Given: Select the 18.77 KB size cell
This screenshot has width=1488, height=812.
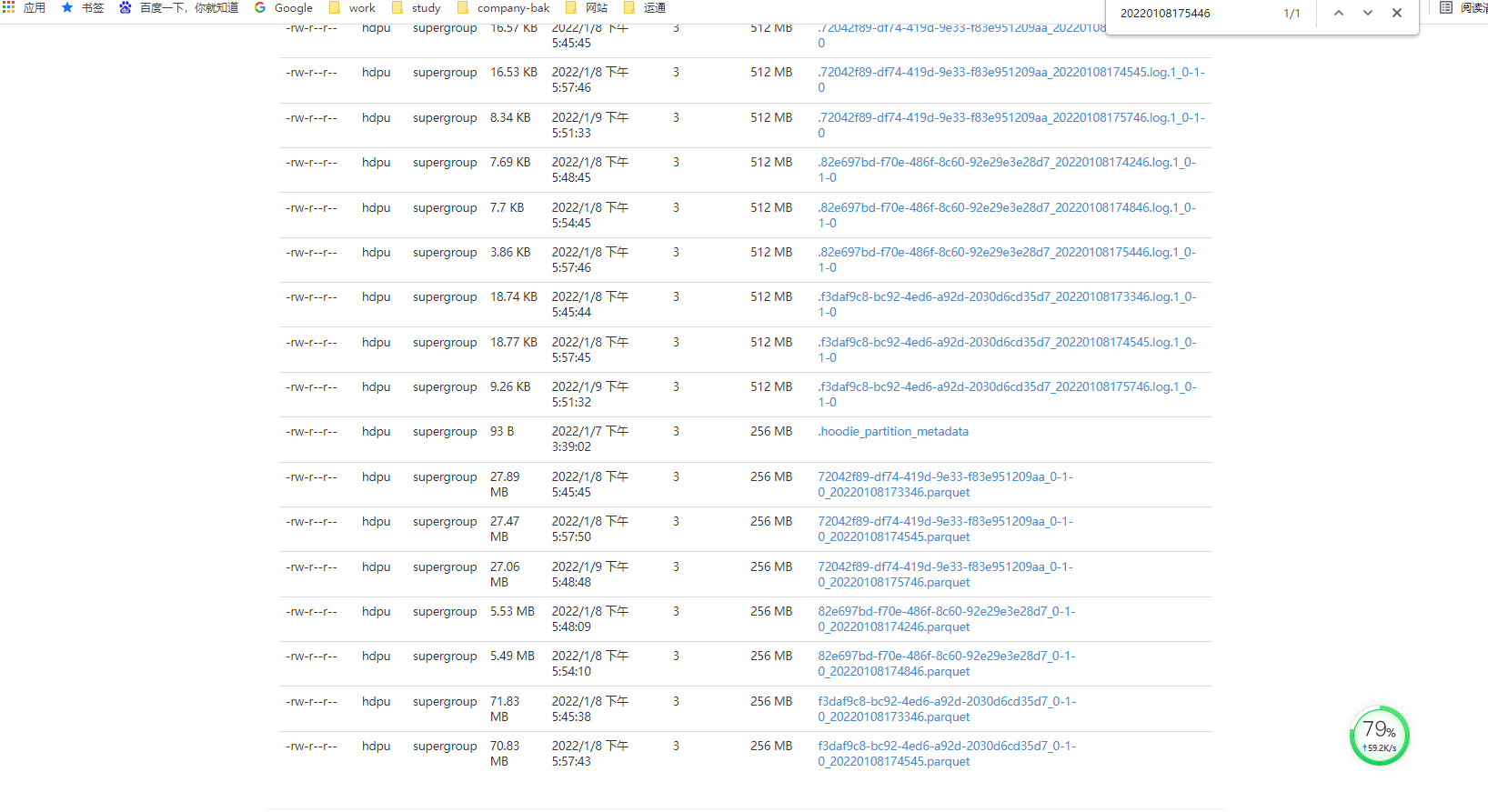Looking at the screenshot, I should (514, 342).
